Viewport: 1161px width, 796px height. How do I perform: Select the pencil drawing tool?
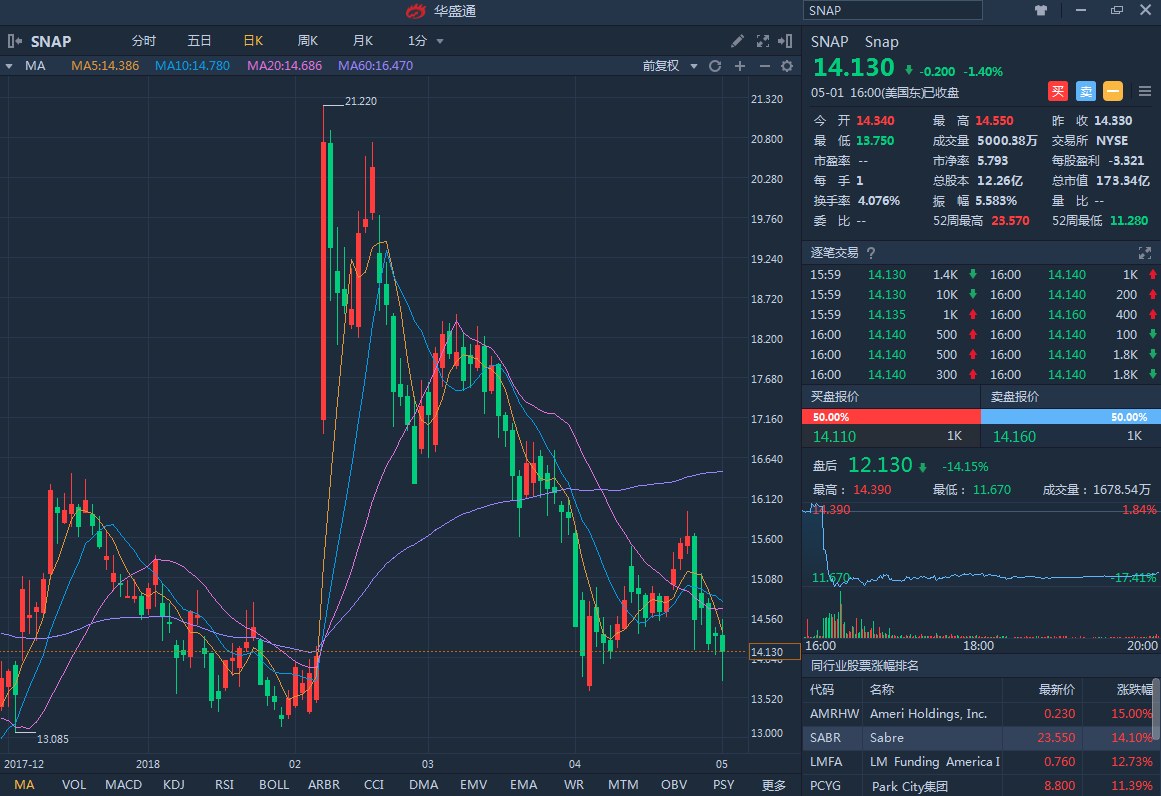tap(737, 41)
